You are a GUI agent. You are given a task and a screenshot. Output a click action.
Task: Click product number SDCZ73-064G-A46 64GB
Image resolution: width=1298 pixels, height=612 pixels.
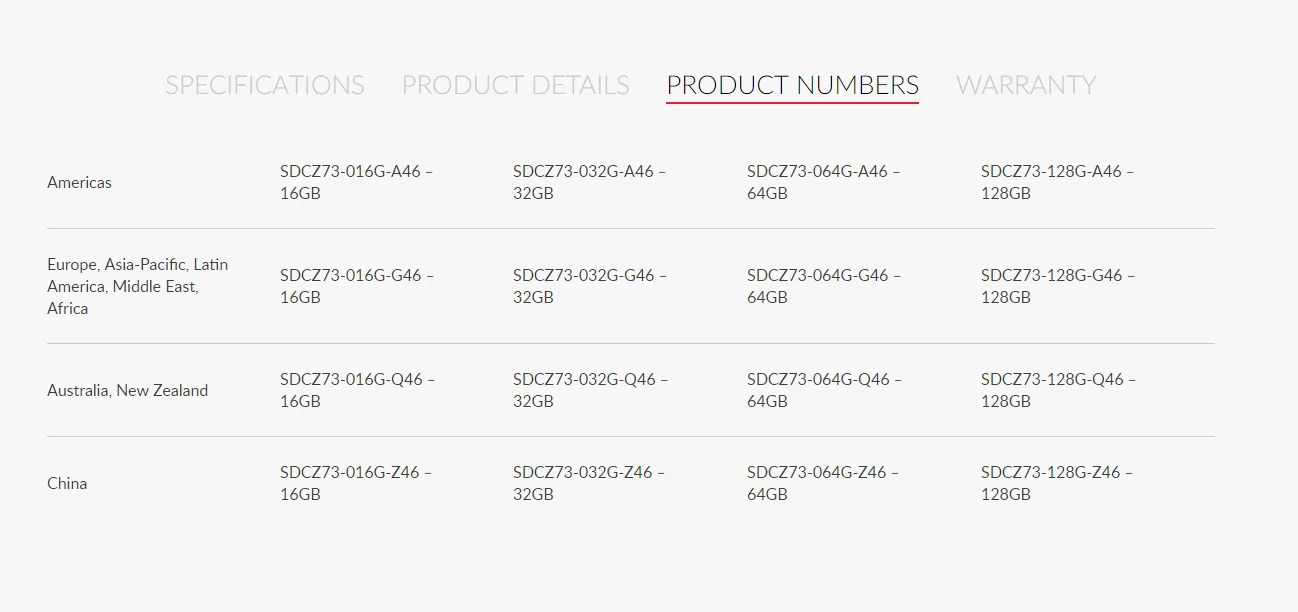coord(823,183)
